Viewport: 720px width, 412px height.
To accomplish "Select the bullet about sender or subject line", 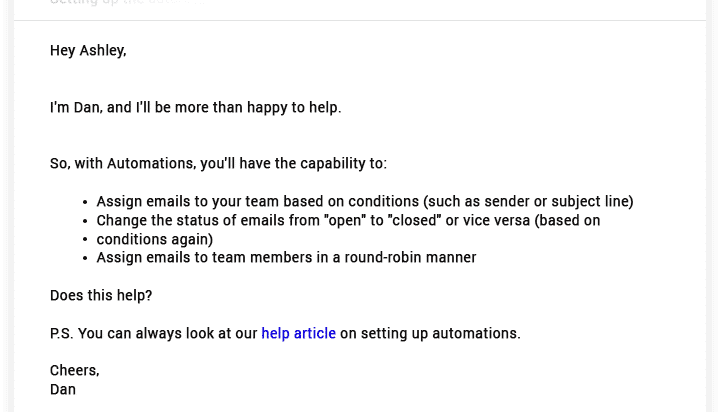I will 365,201.
